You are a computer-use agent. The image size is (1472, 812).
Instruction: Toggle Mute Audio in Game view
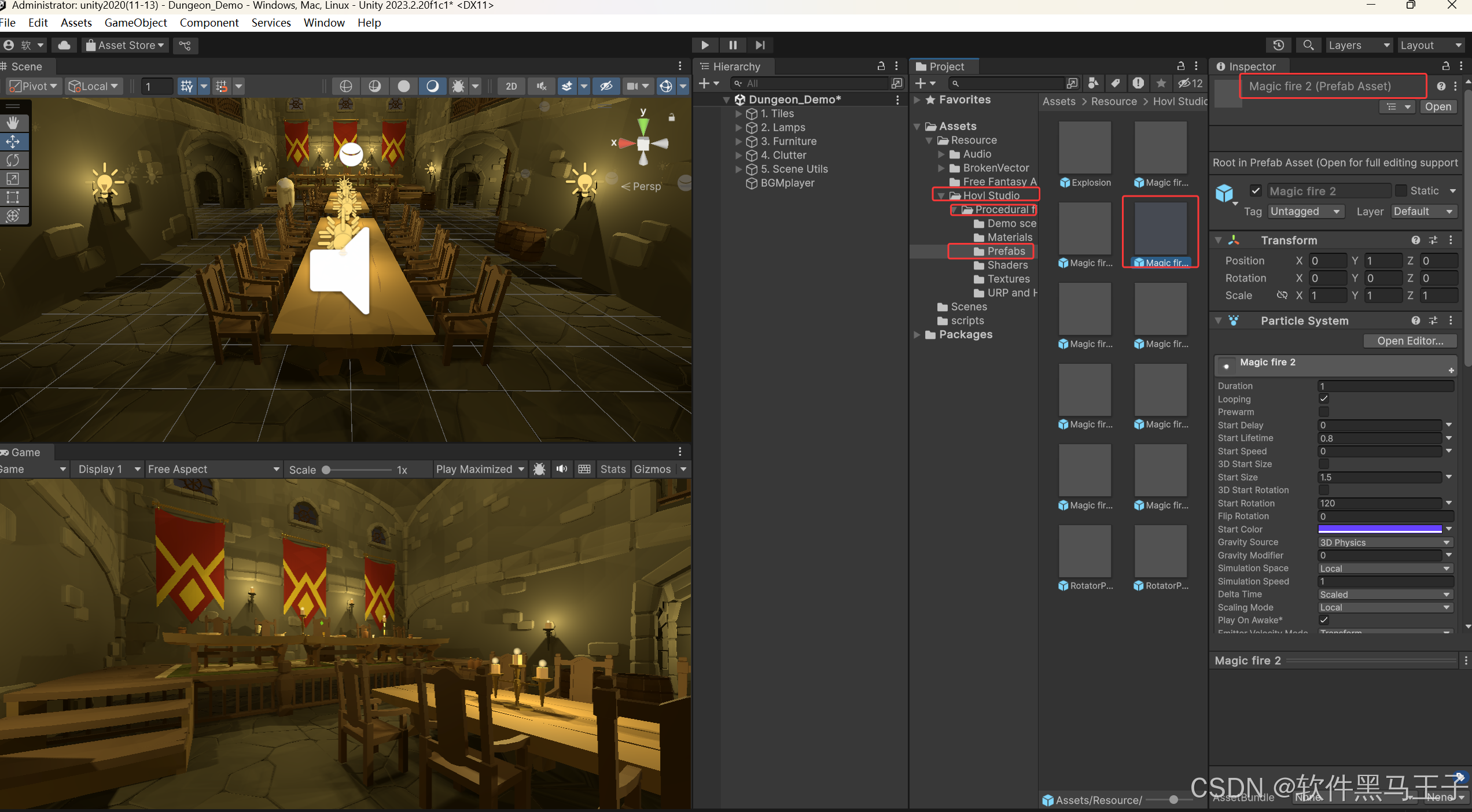[561, 469]
